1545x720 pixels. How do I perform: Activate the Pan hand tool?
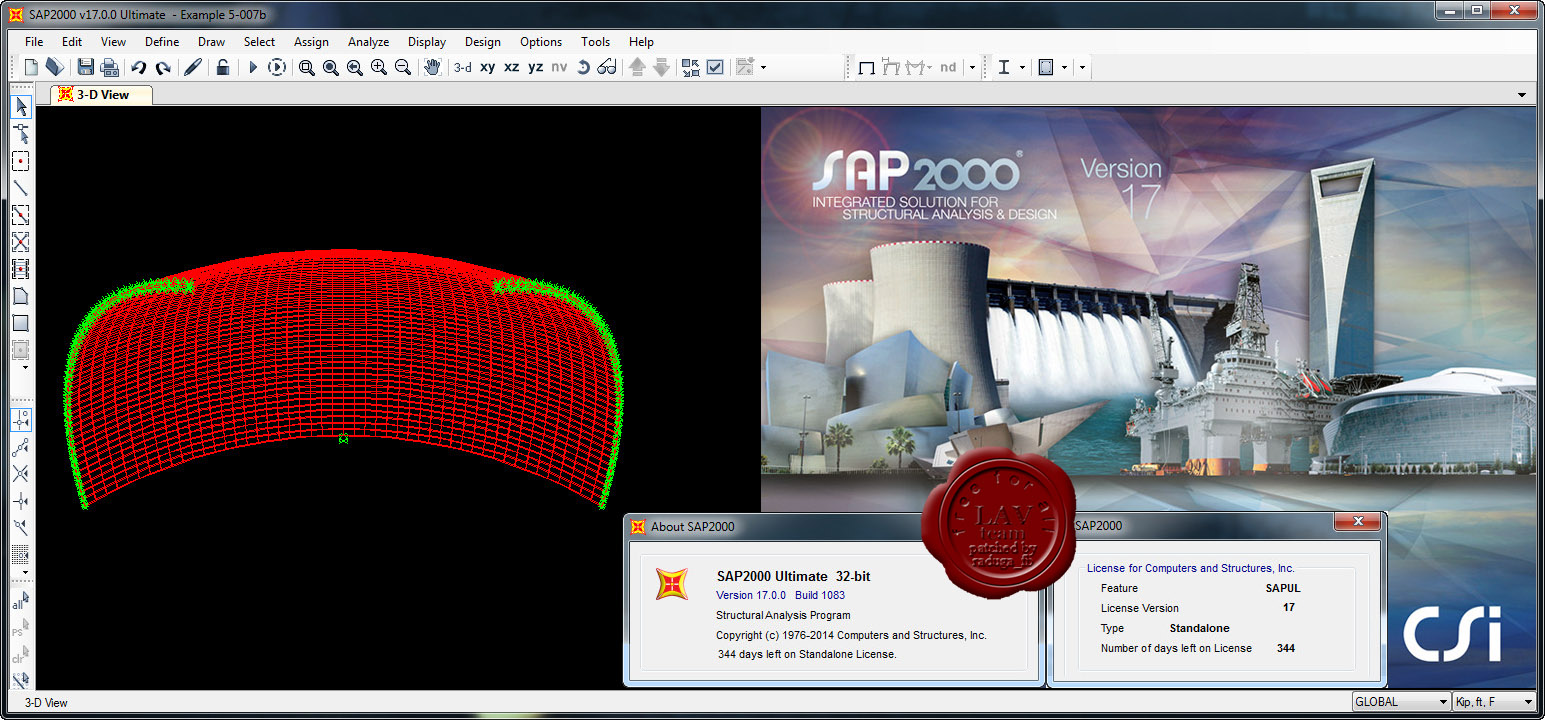[433, 67]
